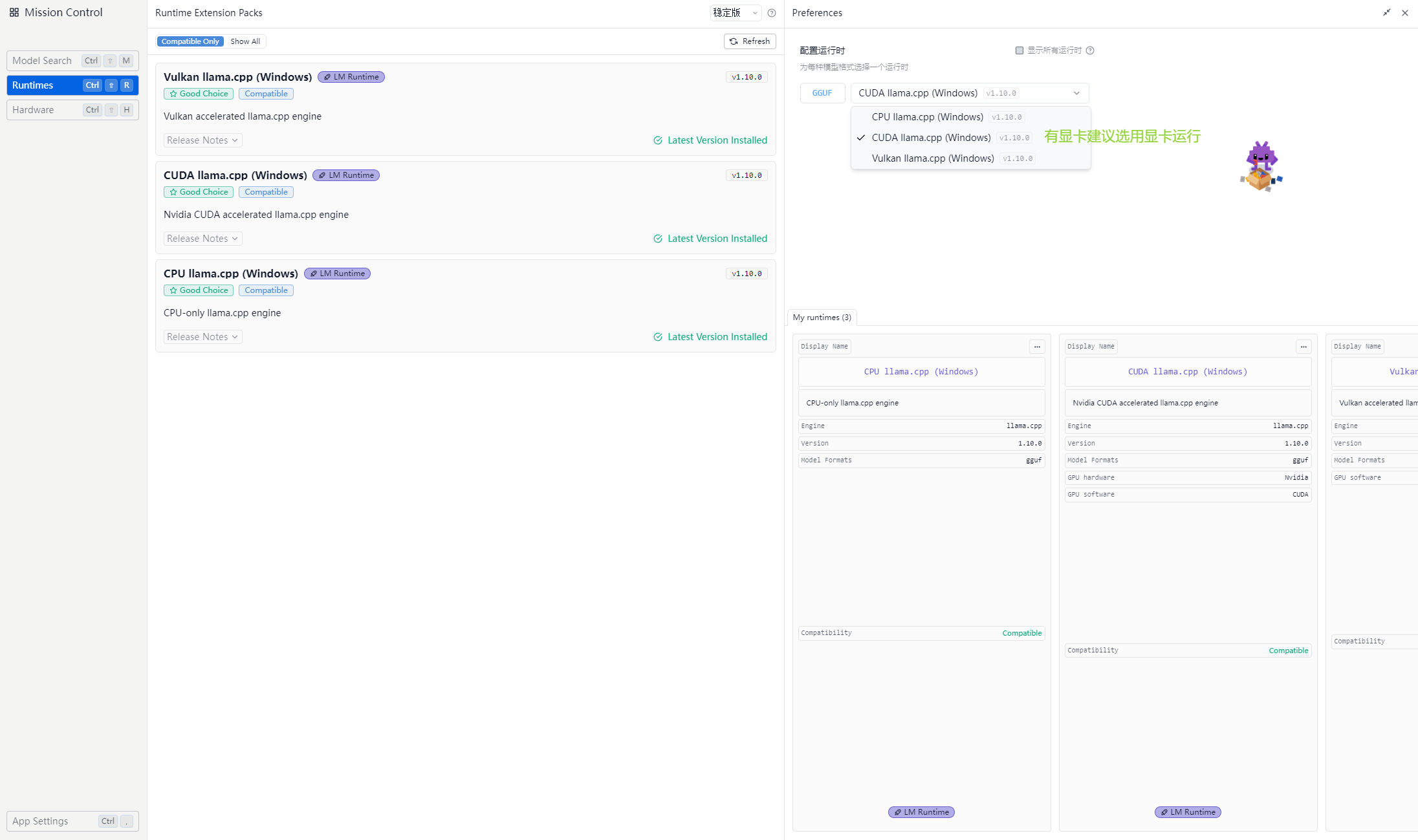Image resolution: width=1418 pixels, height=840 pixels.
Task: Click help icon next to show-all-runtimes option
Action: 1090,50
